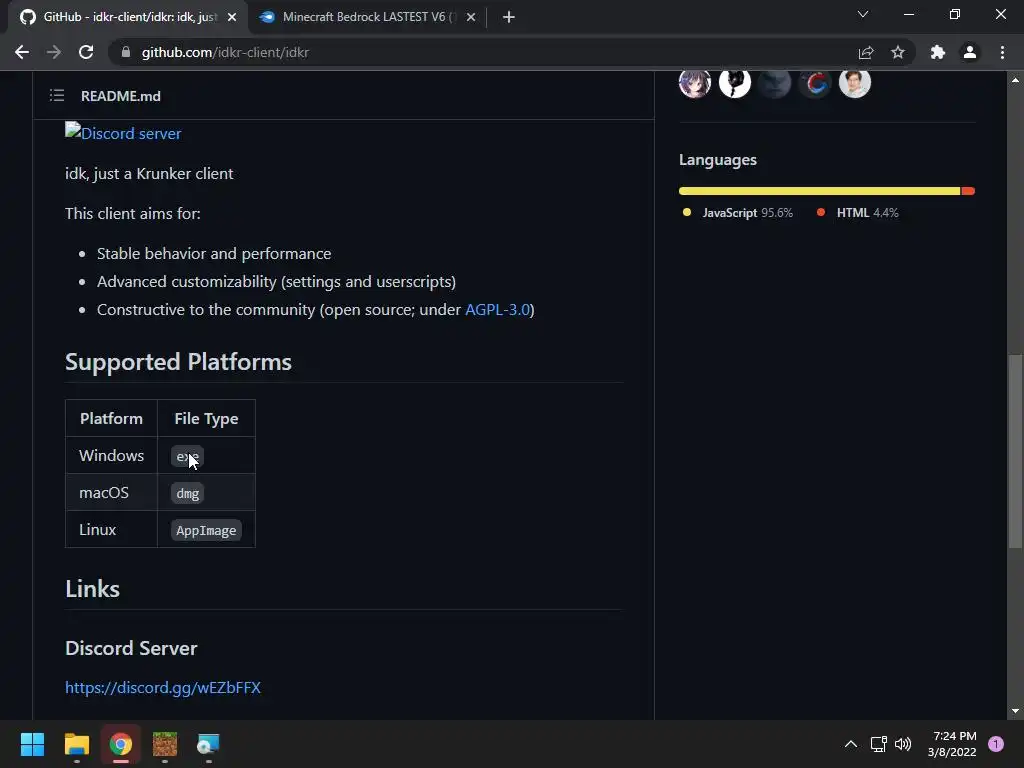Open the Chrome three-dot menu
This screenshot has height=768, width=1024.
point(1002,52)
